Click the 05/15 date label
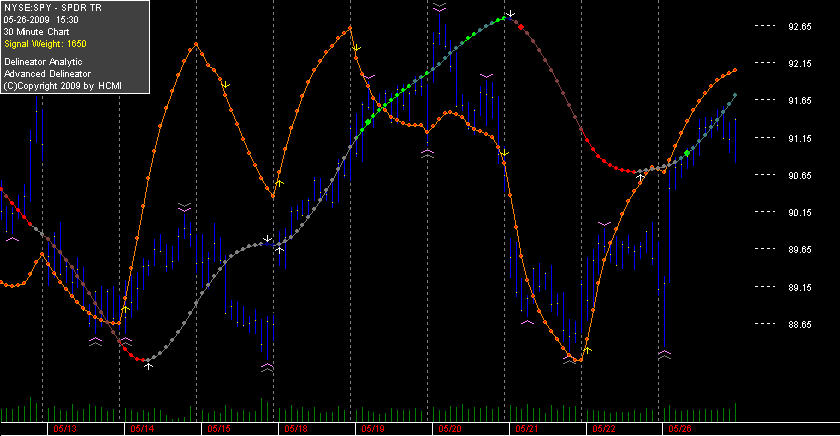 219,429
